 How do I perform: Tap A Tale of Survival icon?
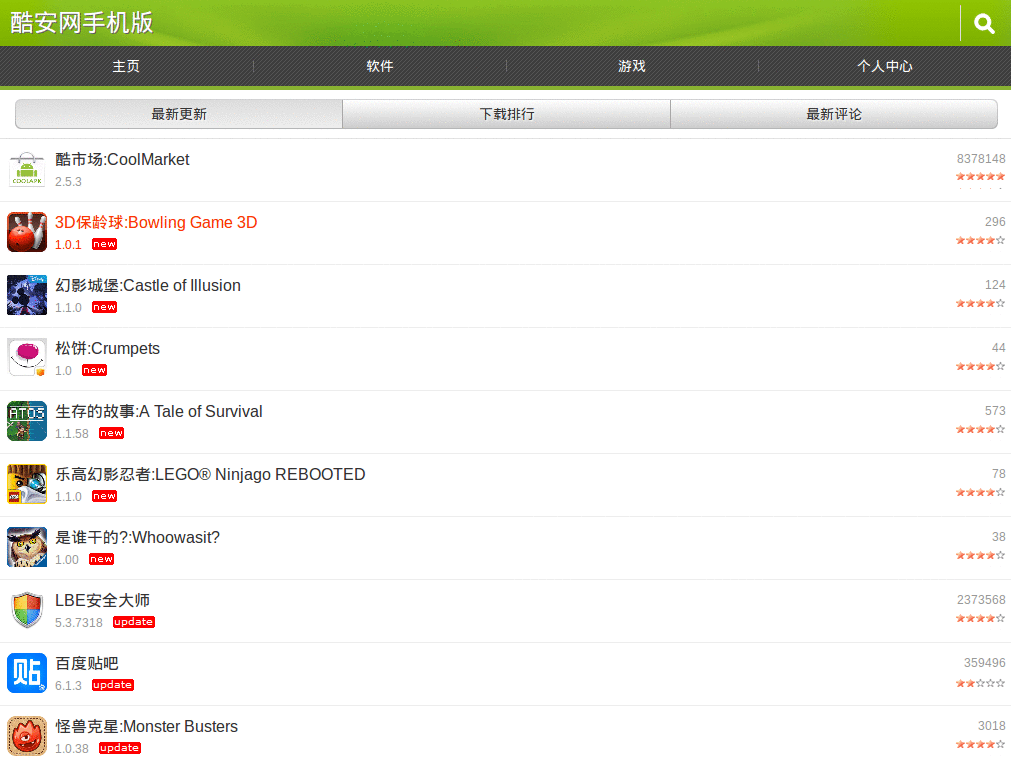pyautogui.click(x=27, y=421)
